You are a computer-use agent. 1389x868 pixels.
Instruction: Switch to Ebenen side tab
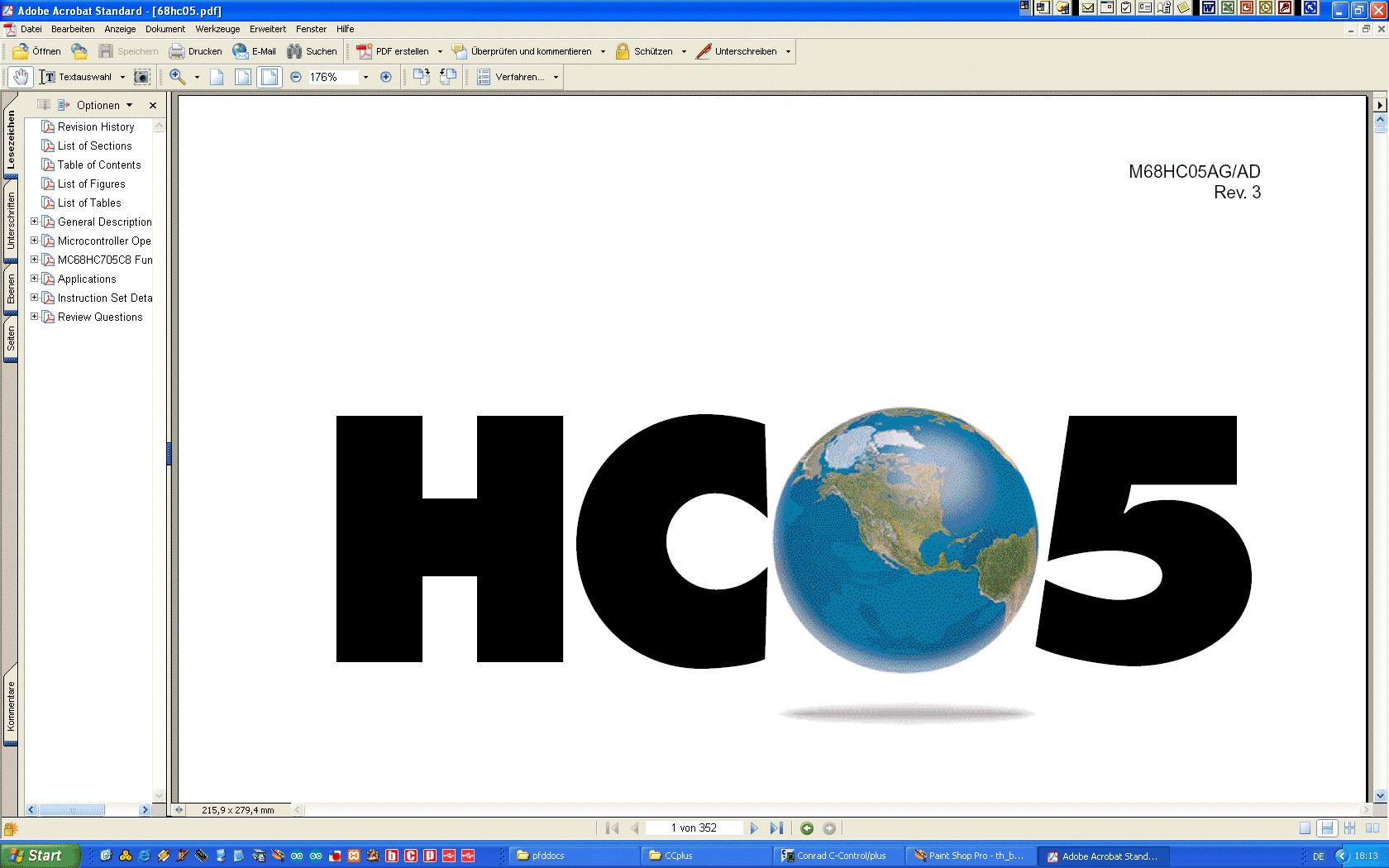tap(11, 289)
